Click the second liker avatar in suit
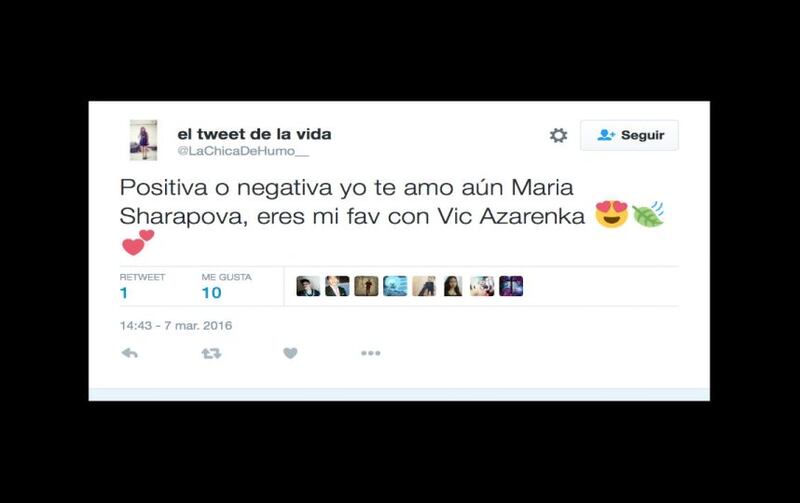The width and height of the screenshot is (800, 503). pyautogui.click(x=337, y=286)
